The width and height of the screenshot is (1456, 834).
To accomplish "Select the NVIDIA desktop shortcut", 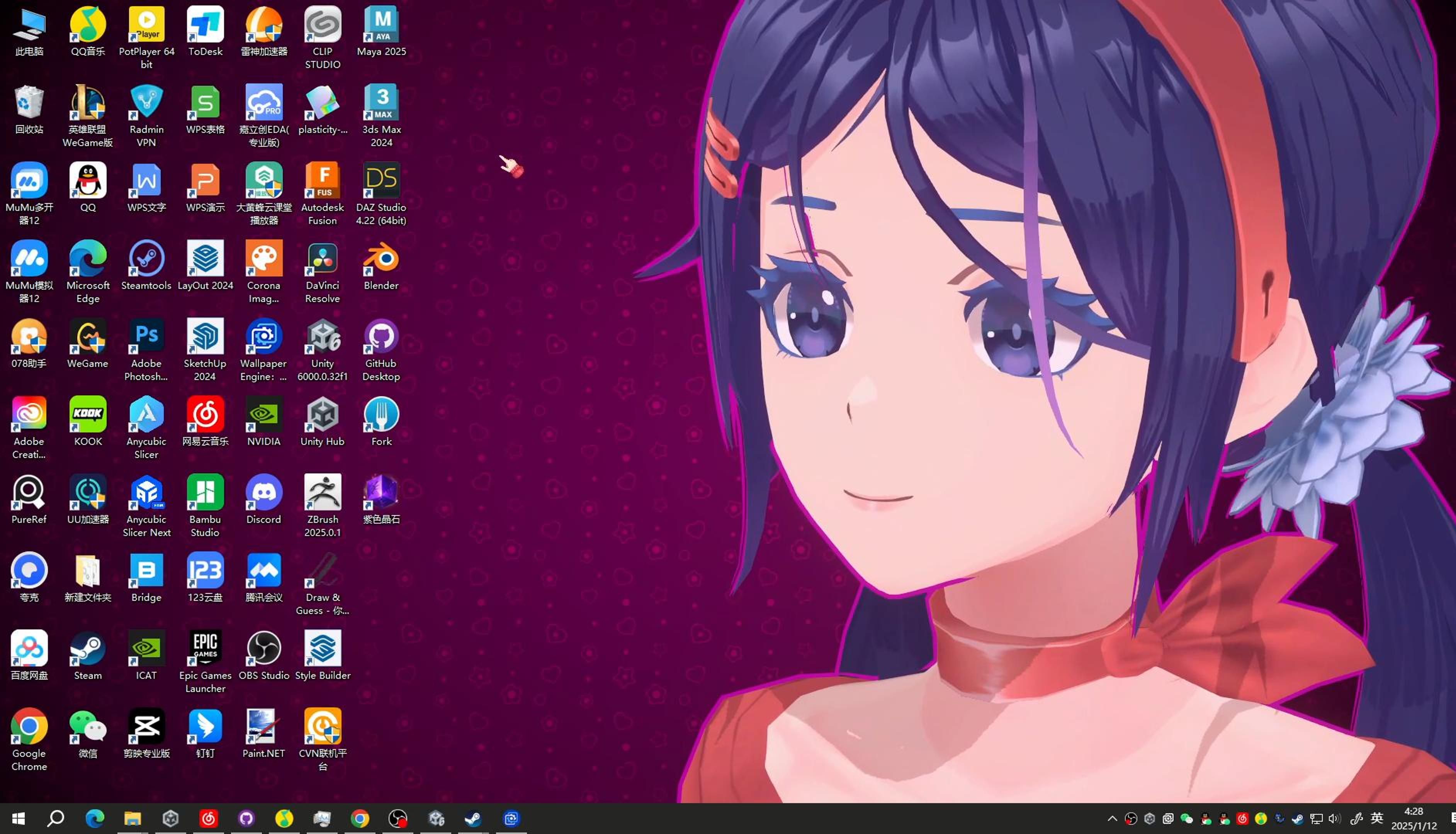I will point(263,422).
